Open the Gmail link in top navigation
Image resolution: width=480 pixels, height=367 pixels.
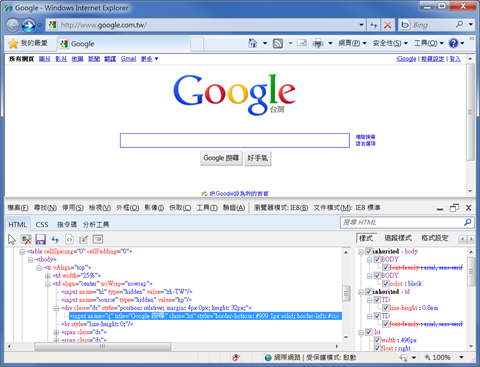click(x=128, y=59)
